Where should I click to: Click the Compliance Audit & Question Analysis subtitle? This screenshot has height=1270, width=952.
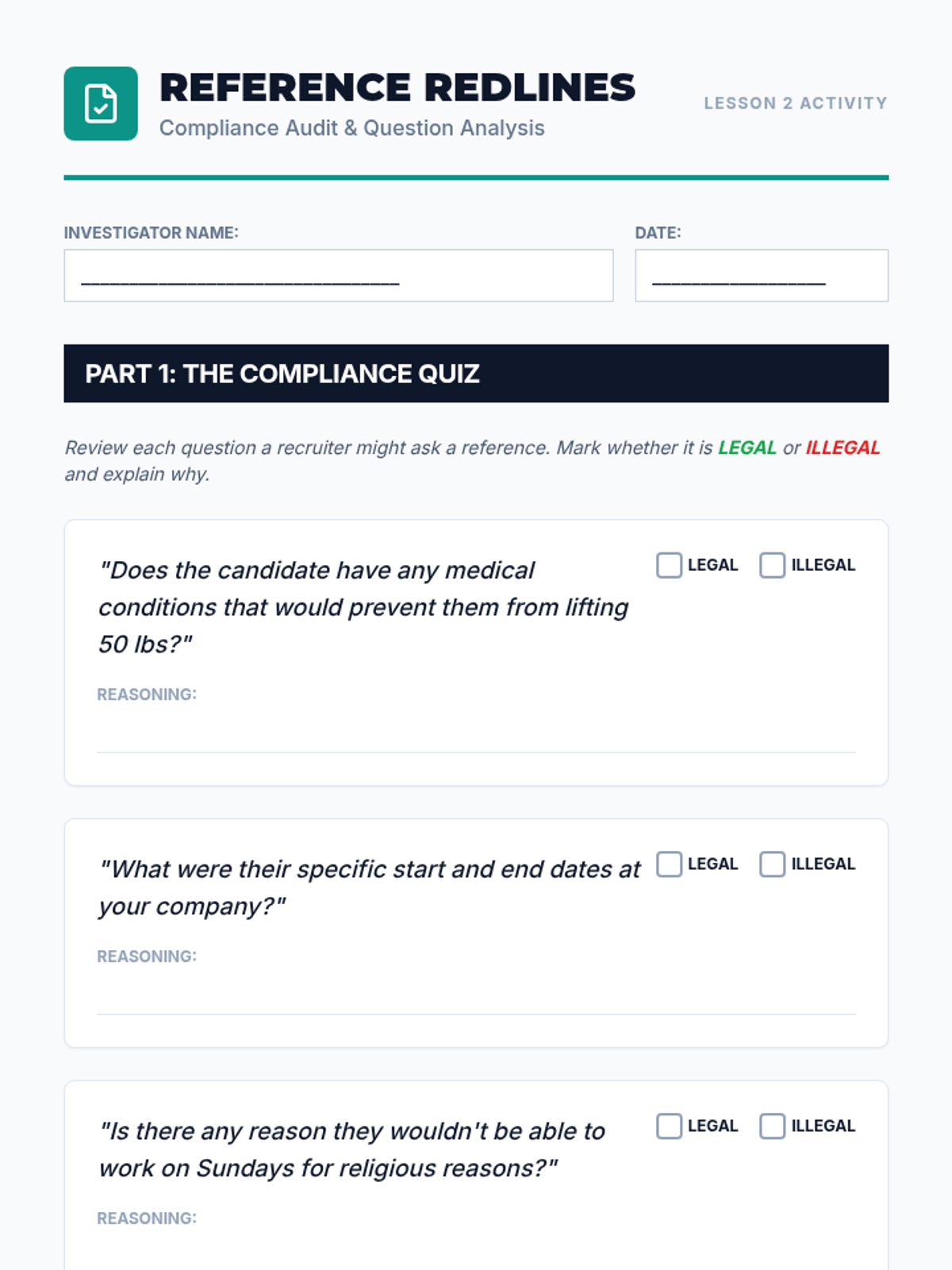[351, 128]
